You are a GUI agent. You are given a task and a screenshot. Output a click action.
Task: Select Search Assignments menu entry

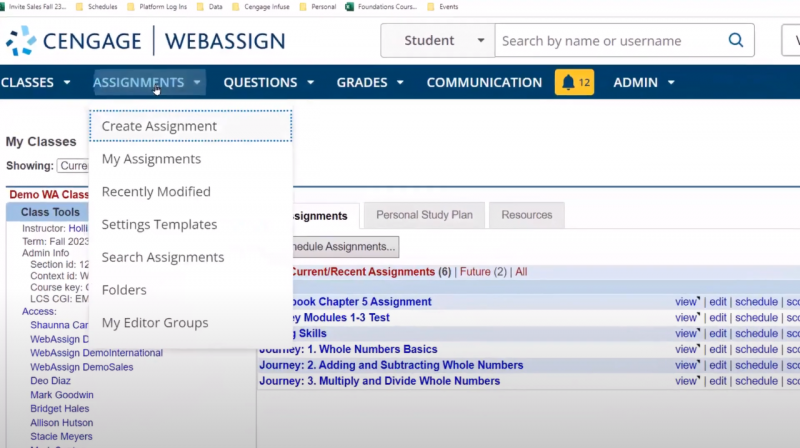(162, 257)
